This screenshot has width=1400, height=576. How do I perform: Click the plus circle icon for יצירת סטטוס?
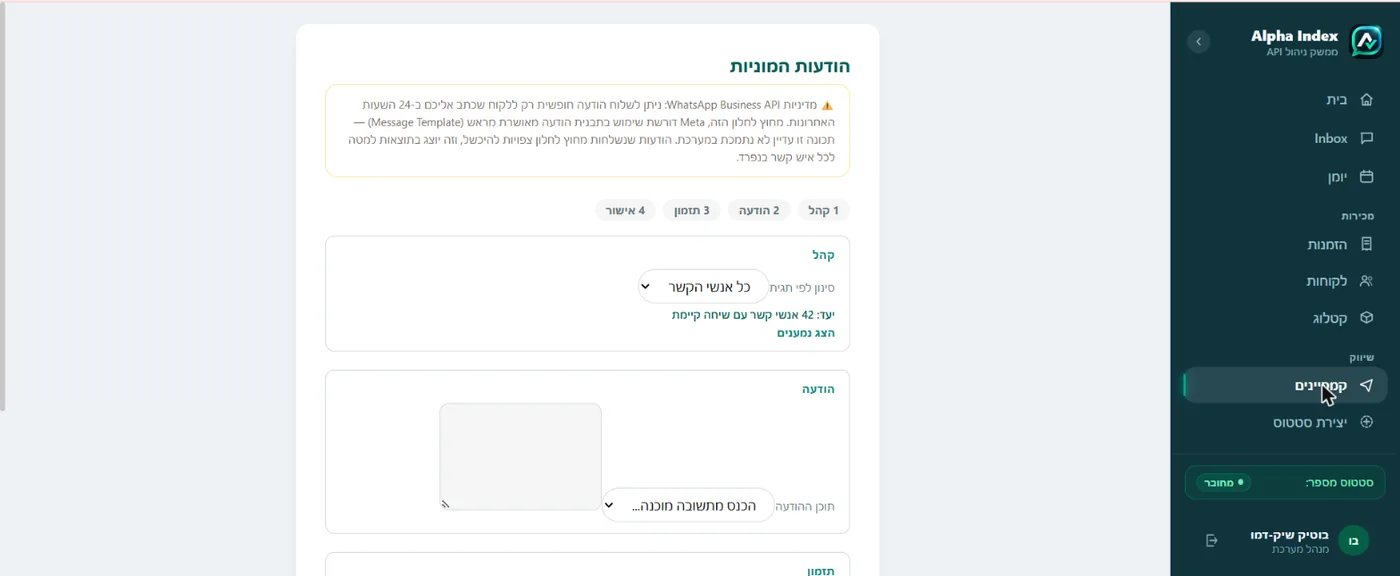[1366, 422]
